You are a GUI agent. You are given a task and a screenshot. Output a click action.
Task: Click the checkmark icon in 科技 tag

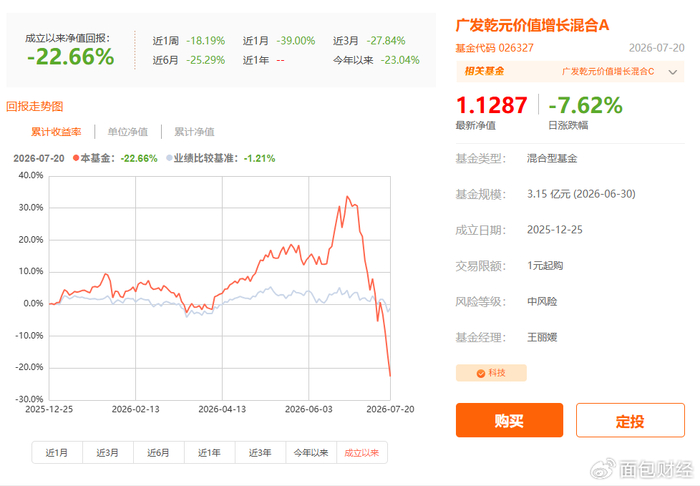481,373
